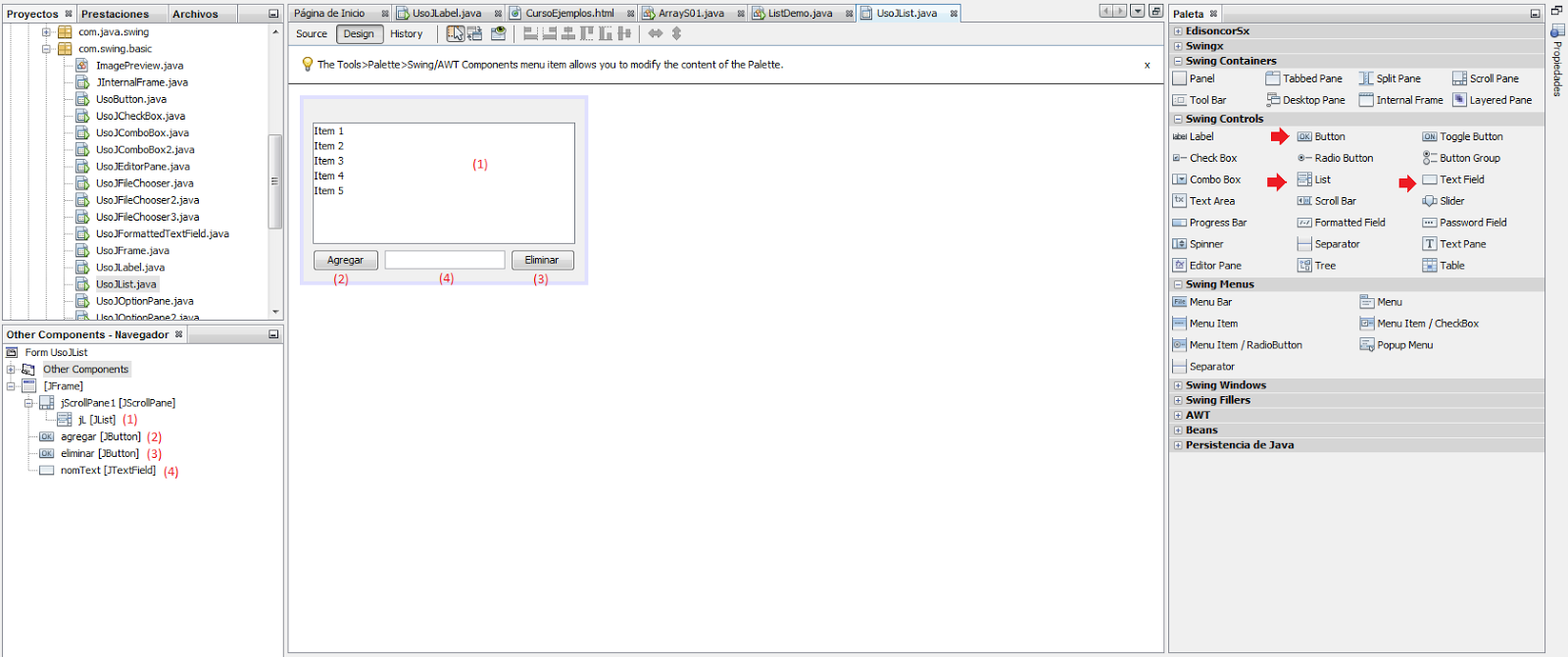Viewport: 1568px width, 657px height.
Task: Open the Propiedades side panel
Action: 1557,63
